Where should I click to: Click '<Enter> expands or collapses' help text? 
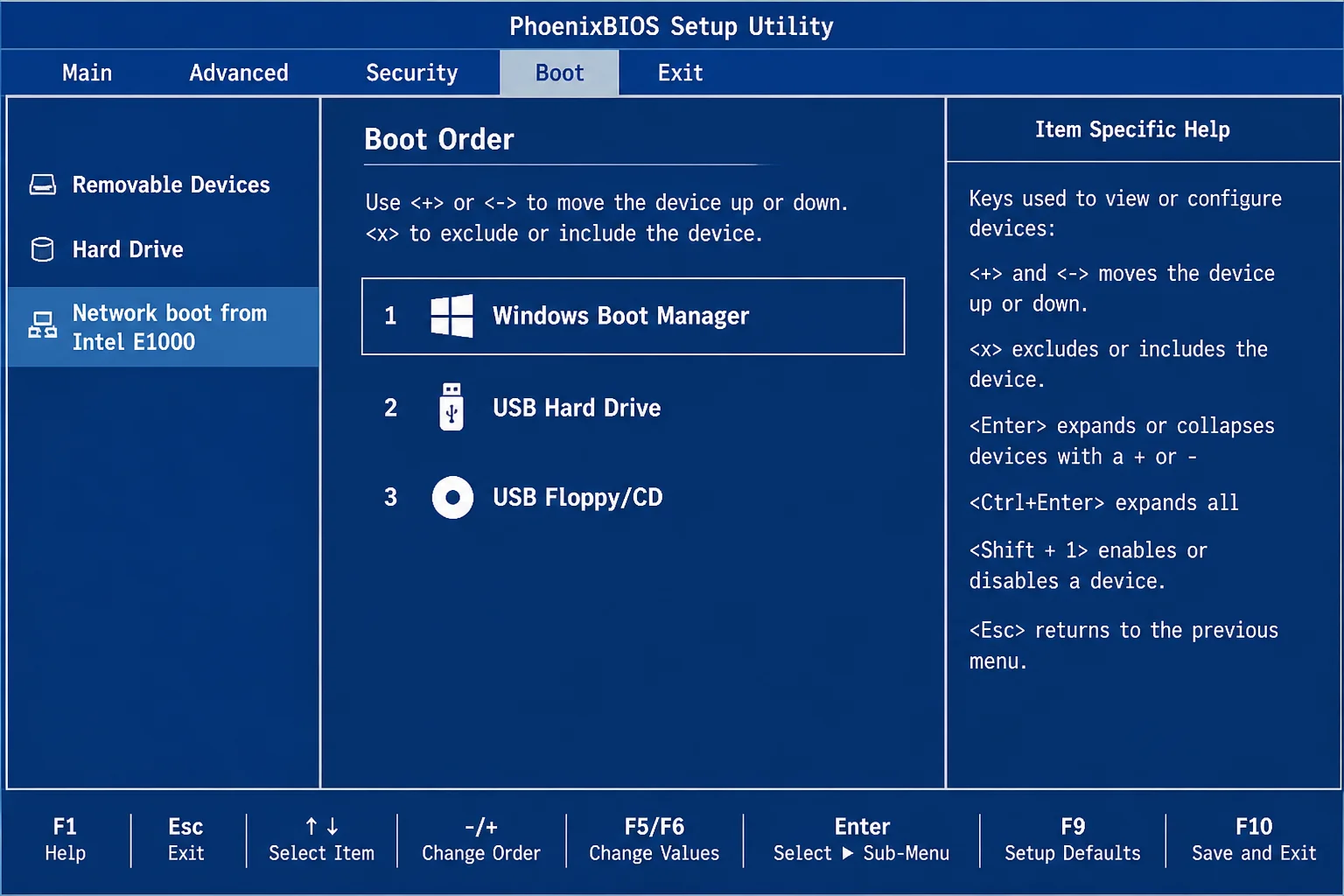coord(1122,441)
